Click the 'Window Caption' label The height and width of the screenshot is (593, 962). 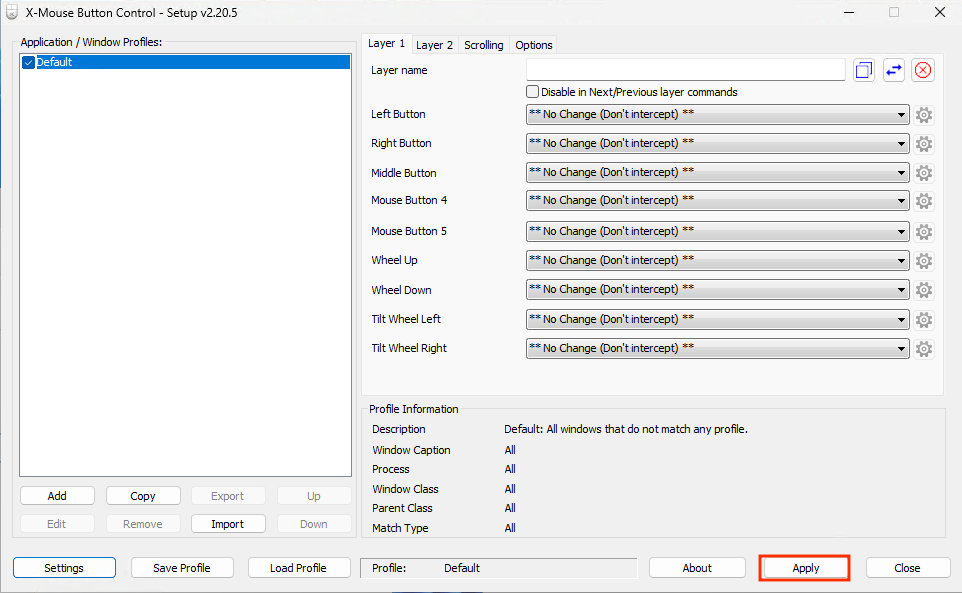coord(411,450)
